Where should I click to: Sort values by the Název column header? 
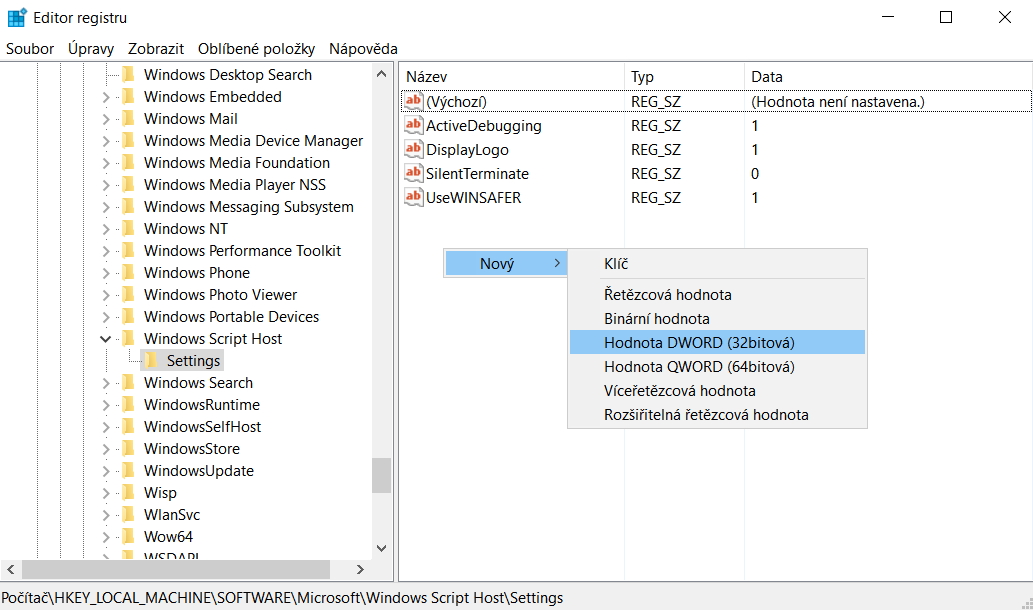pos(510,77)
